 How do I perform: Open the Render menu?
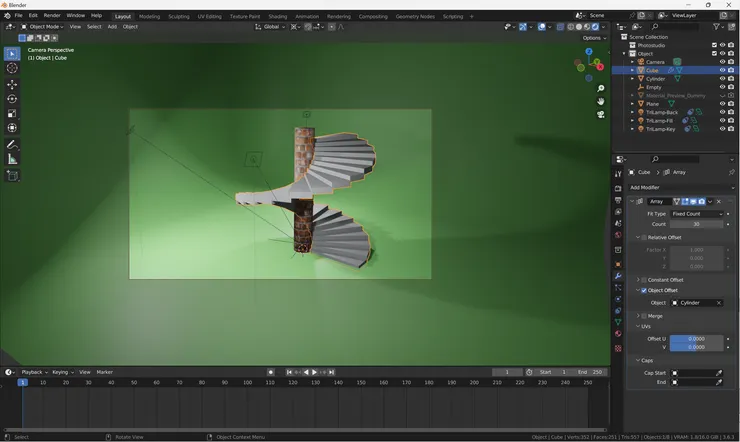tap(52, 16)
